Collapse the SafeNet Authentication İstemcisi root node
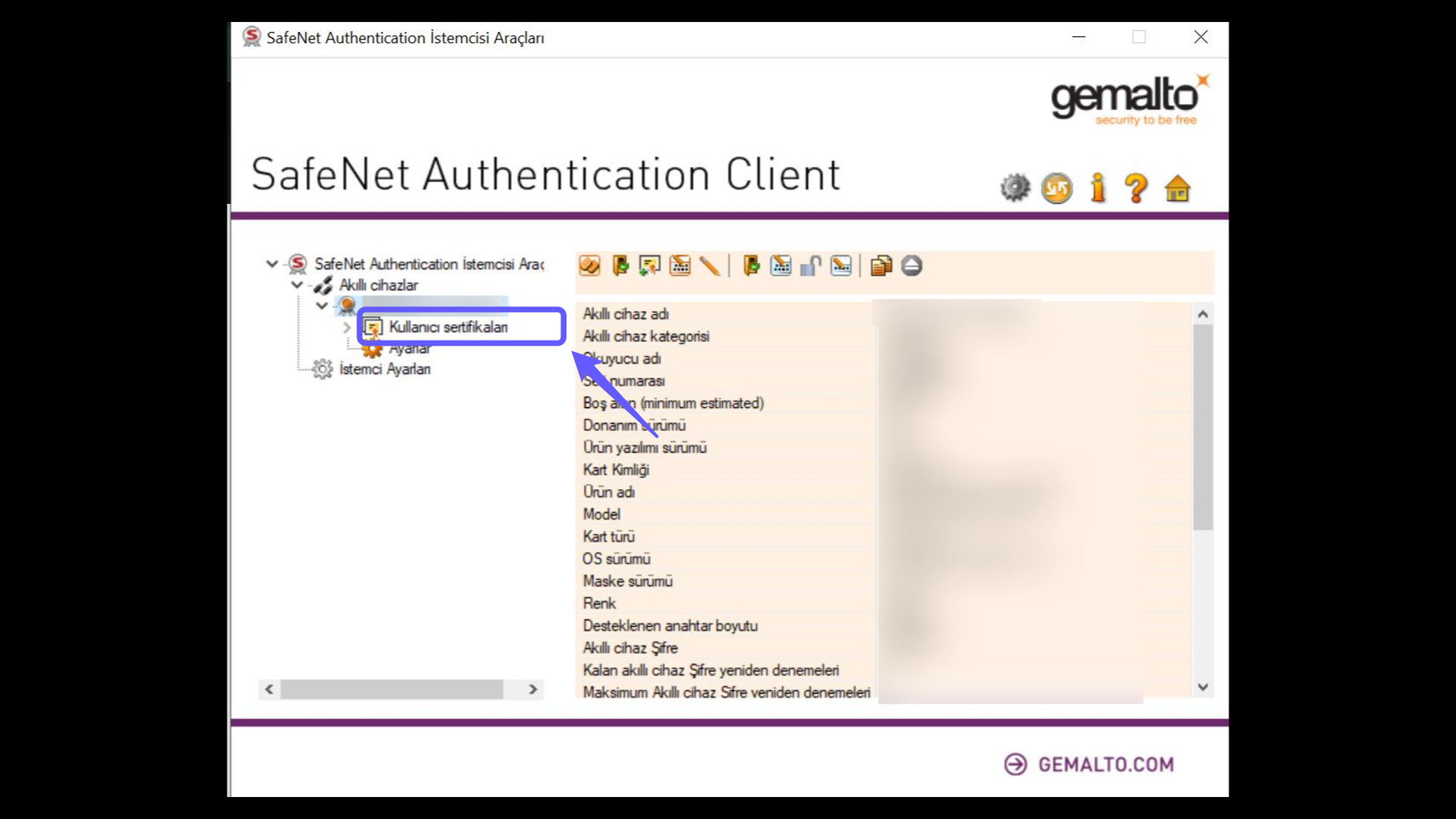Screen dimensions: 1456x819 [271, 264]
